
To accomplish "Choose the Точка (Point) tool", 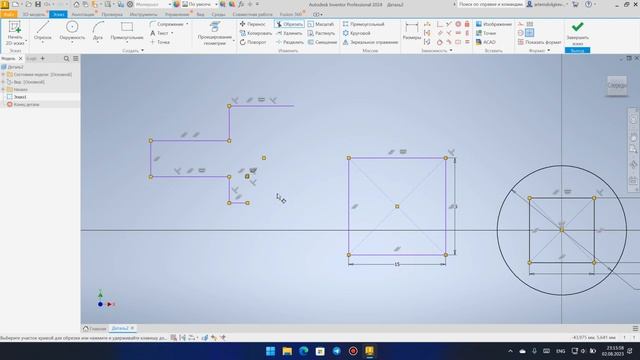I will pyautogui.click(x=160, y=42).
